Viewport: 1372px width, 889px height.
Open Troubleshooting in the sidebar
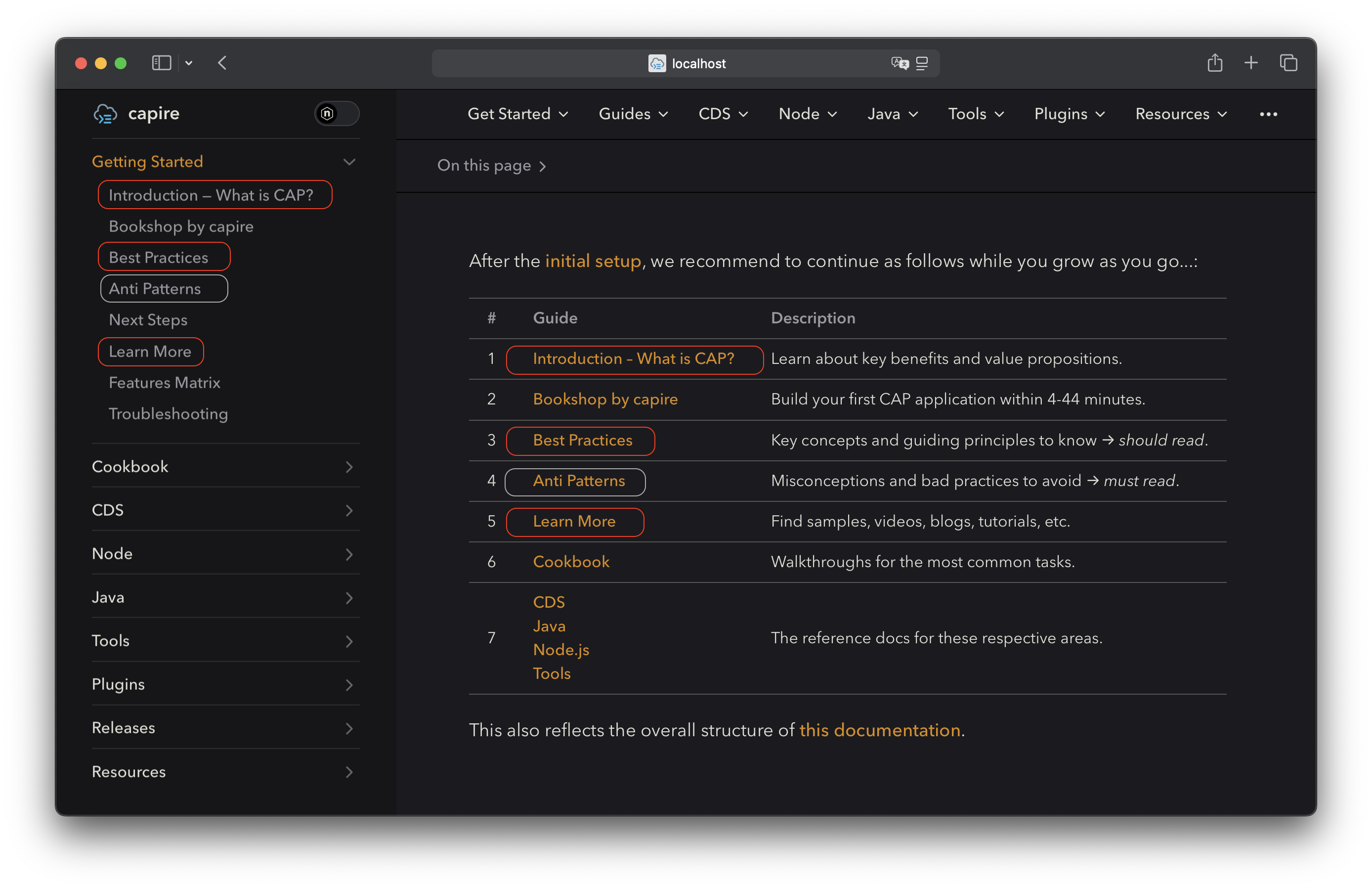[169, 413]
